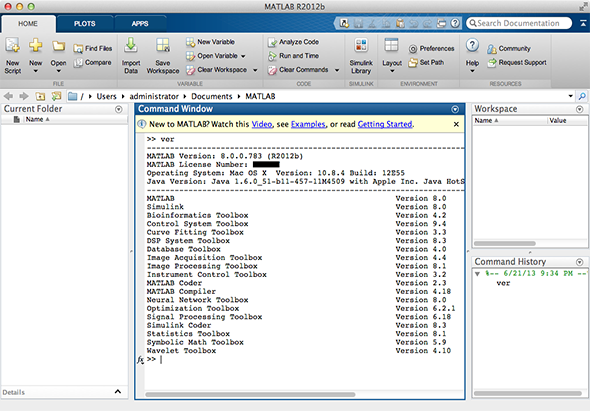Click Open Variable button

211,56
